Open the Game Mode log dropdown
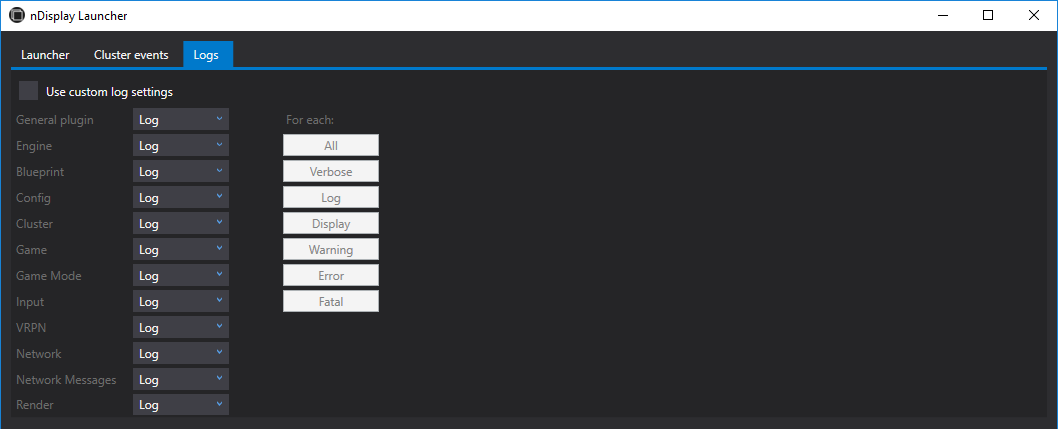The width and height of the screenshot is (1058, 429). point(181,275)
